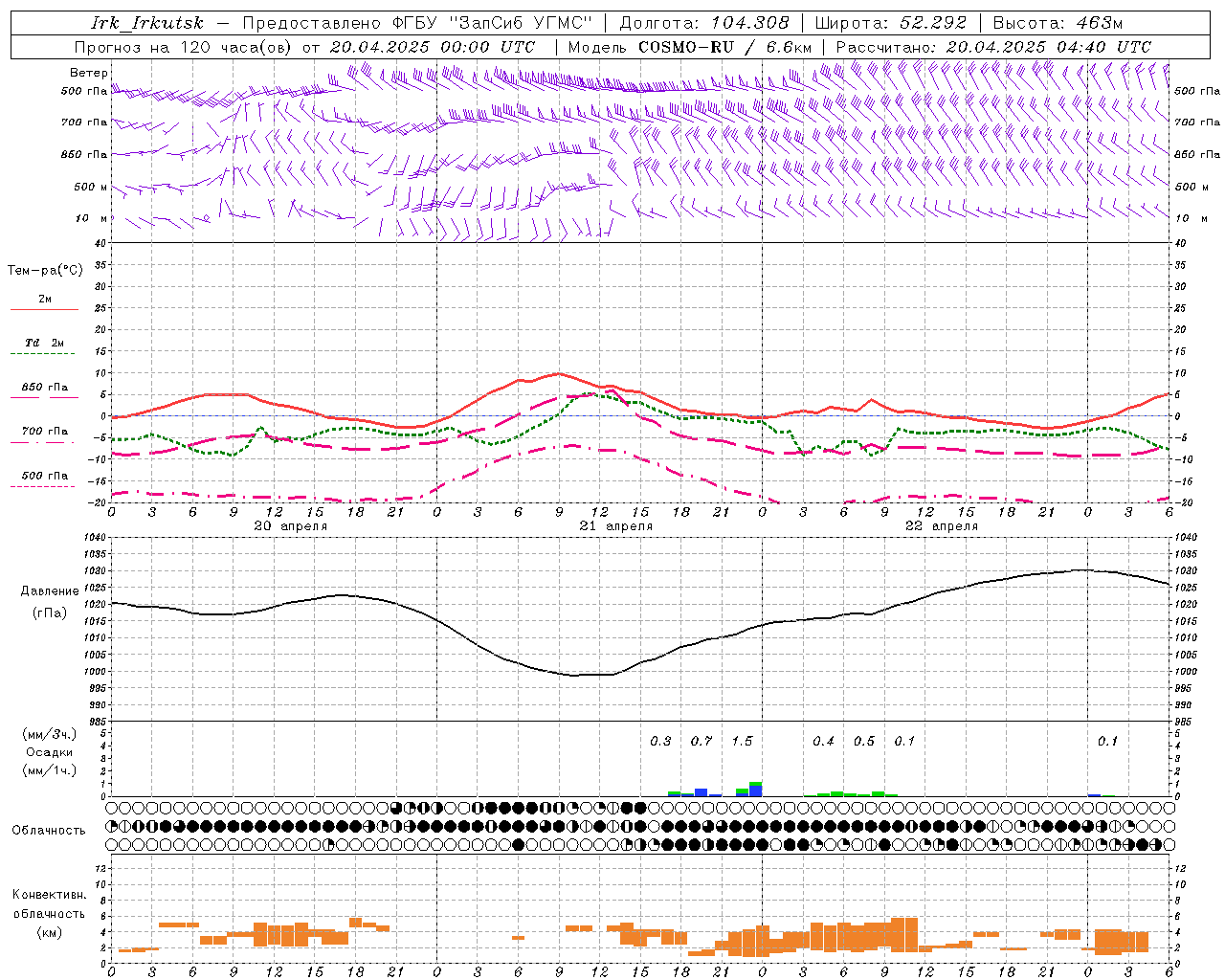Click the 0.7 precipitation amount
1225x980 pixels.
[702, 741]
